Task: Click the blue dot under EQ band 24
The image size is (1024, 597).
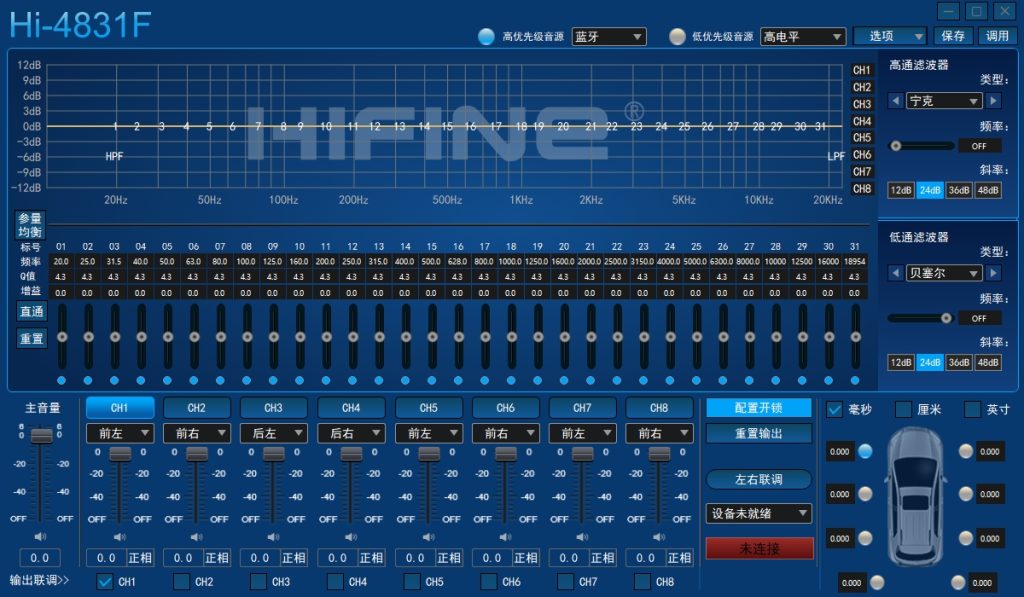Action: click(669, 380)
